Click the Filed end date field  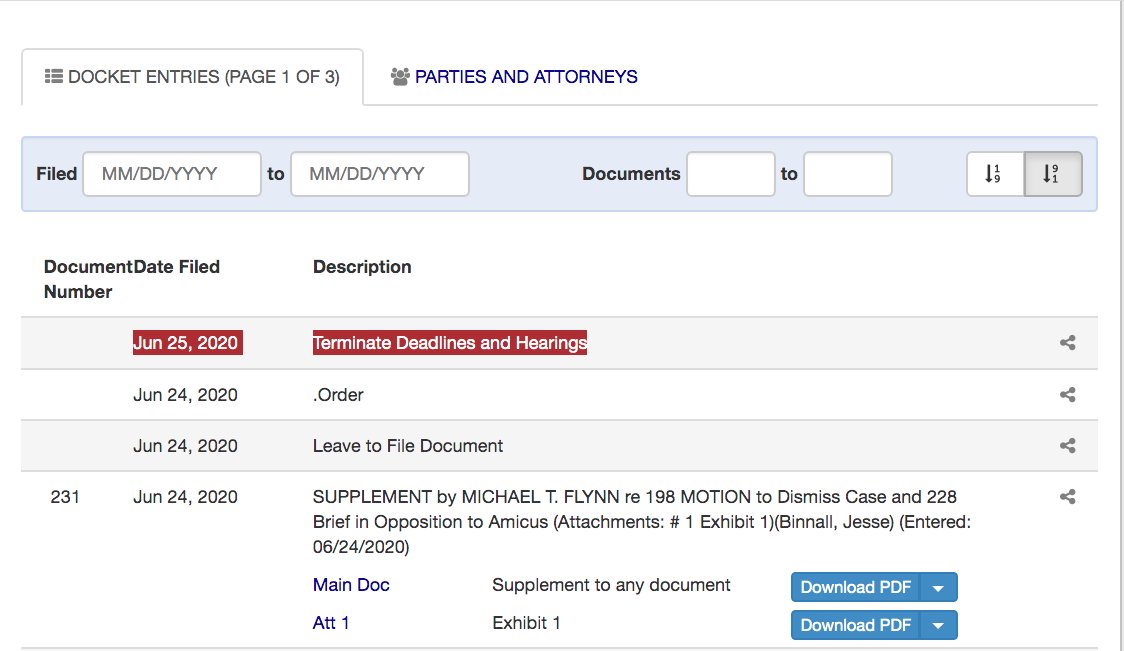[380, 174]
